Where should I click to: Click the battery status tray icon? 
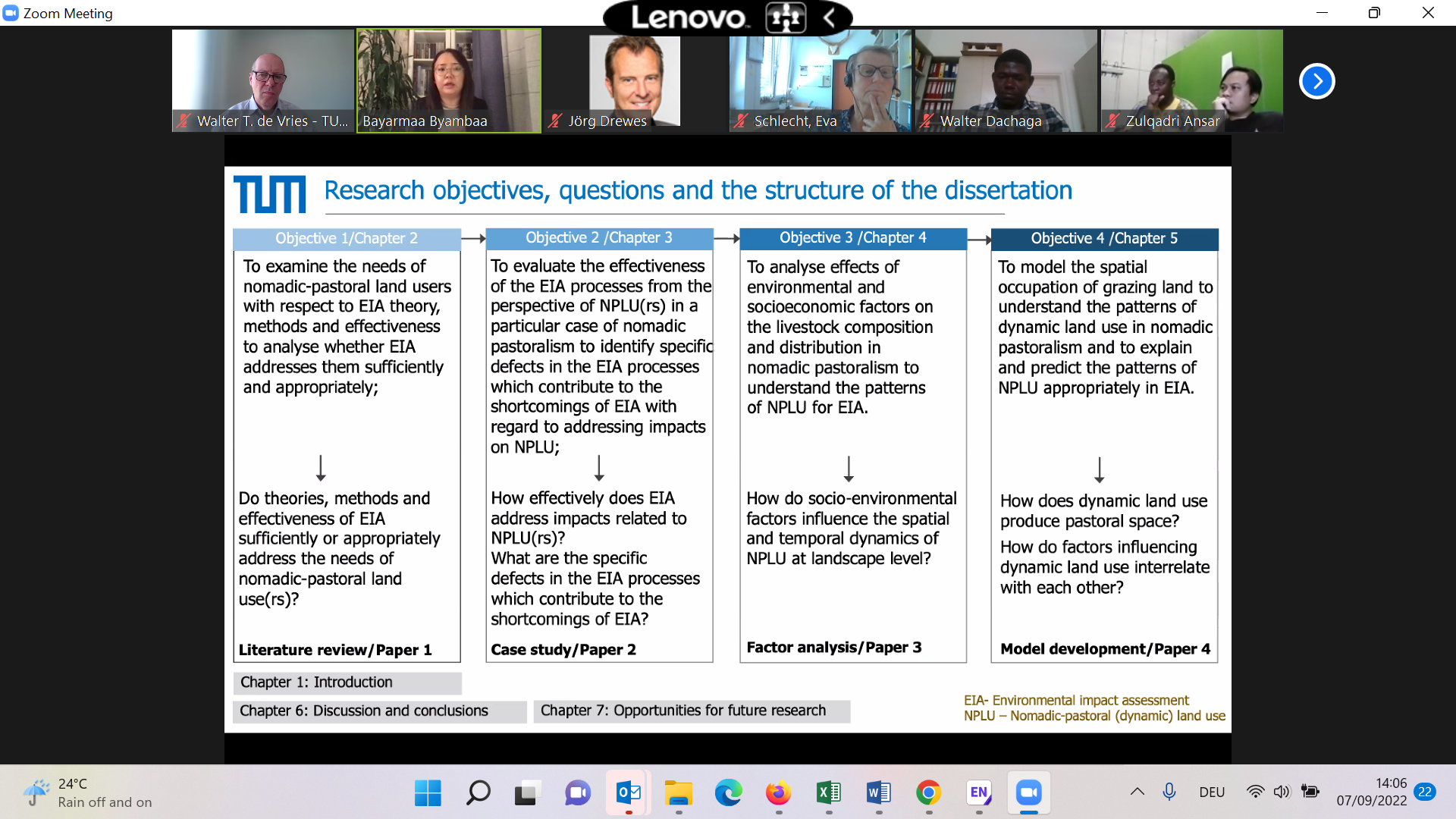[1310, 792]
